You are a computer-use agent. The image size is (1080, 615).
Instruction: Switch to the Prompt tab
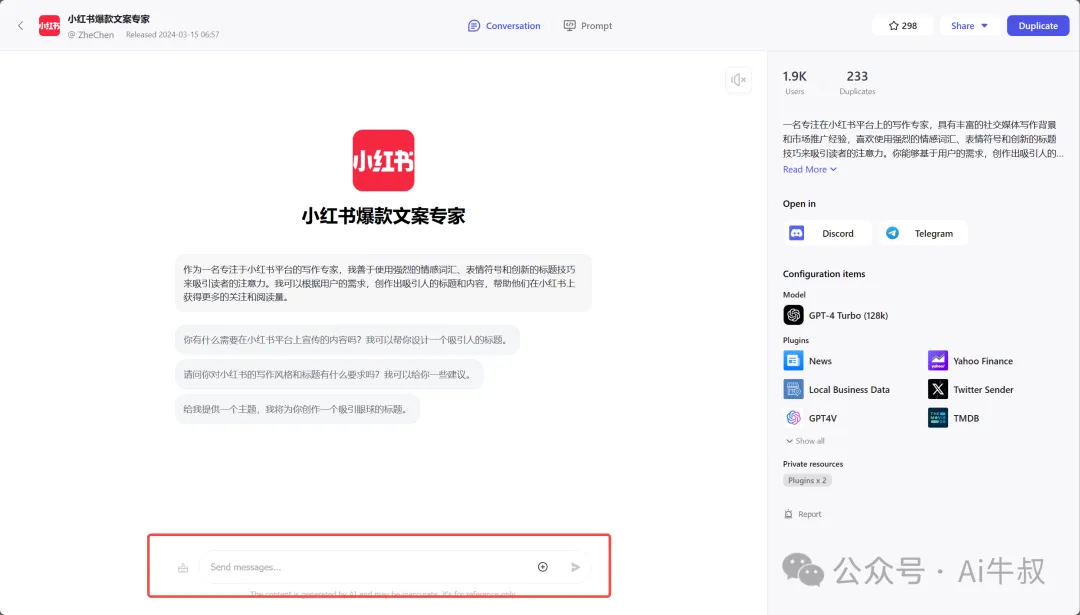tap(588, 25)
